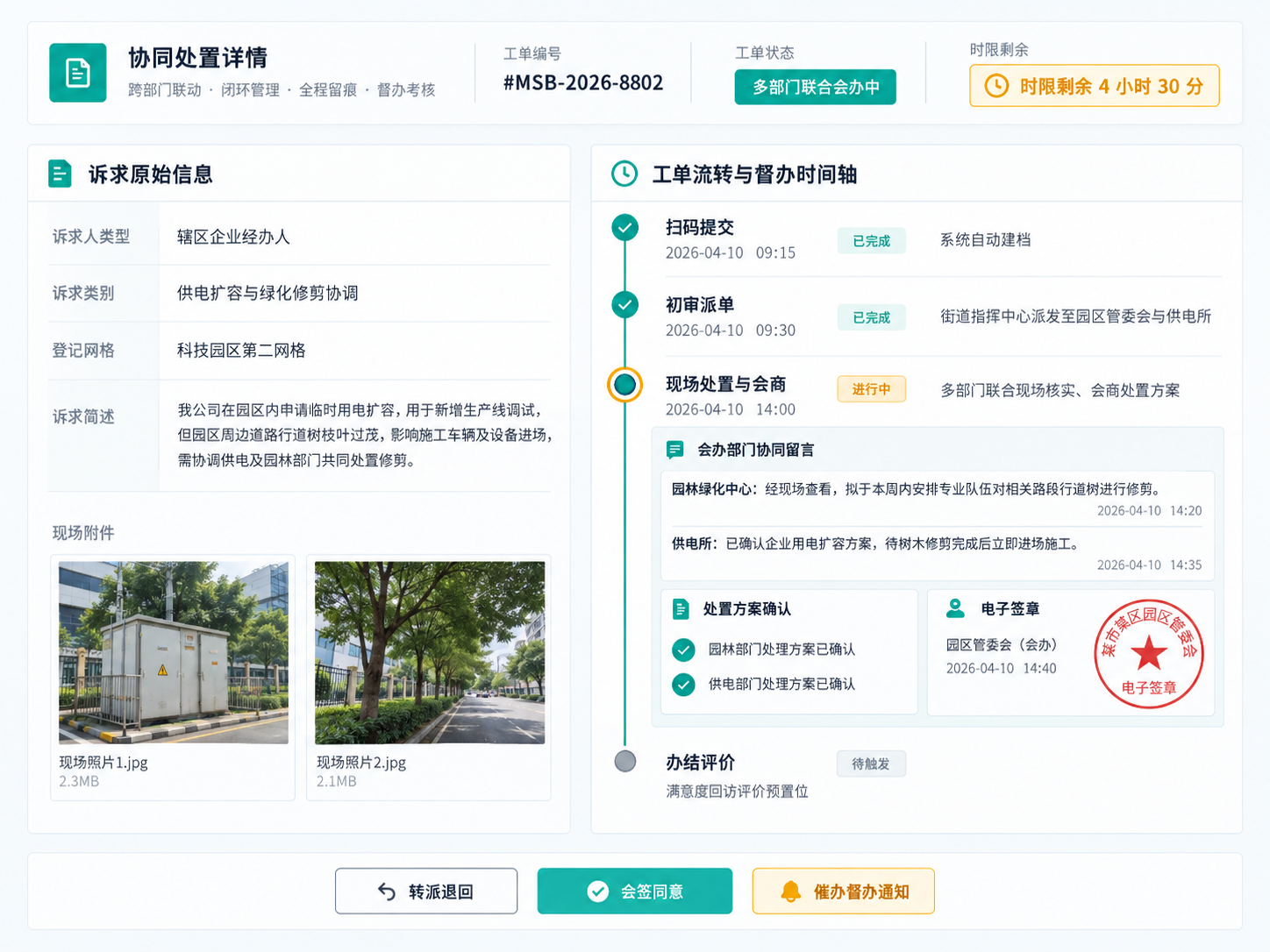Click the 已完成 tag on 扫码提交 row

coord(871,241)
